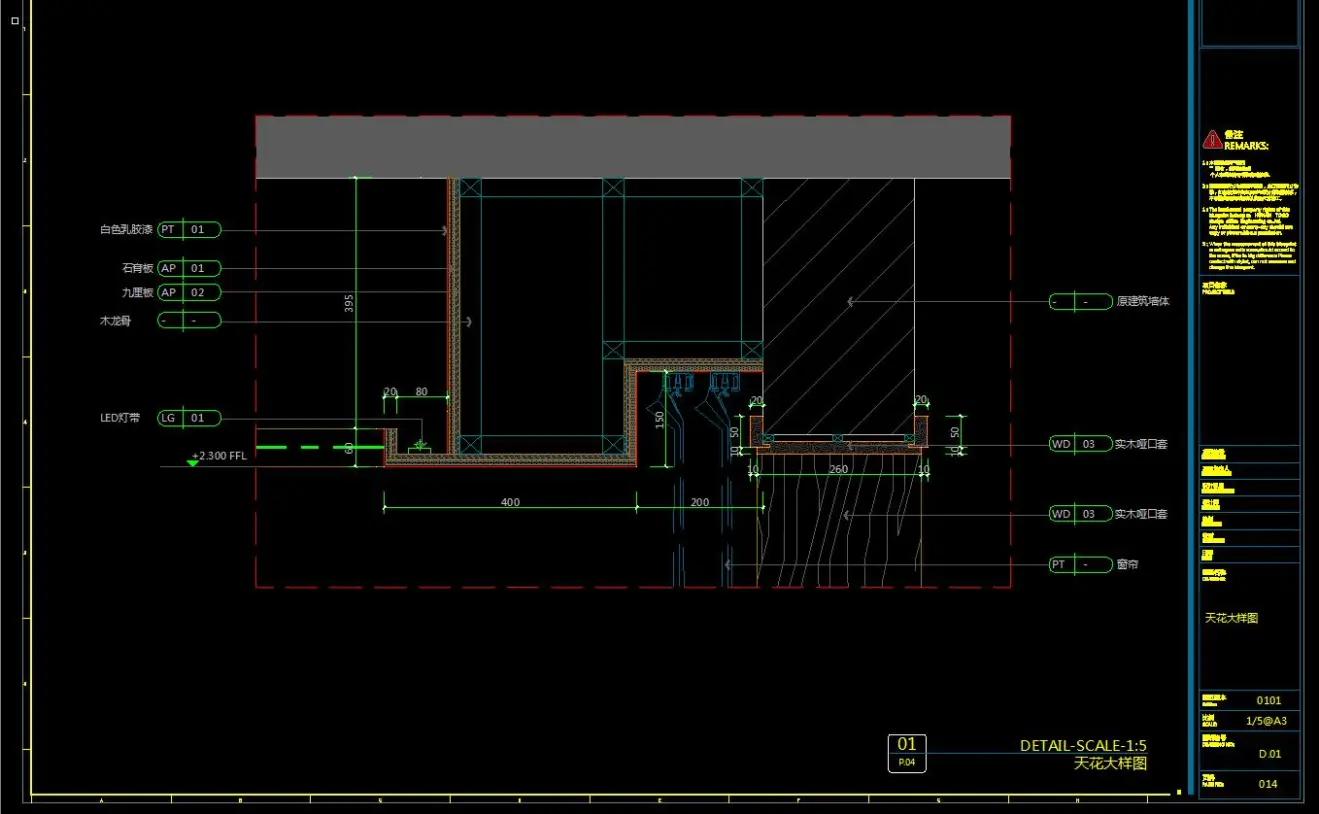1319x814 pixels.
Task: Click the 014 page number value
Action: pyautogui.click(x=1269, y=784)
